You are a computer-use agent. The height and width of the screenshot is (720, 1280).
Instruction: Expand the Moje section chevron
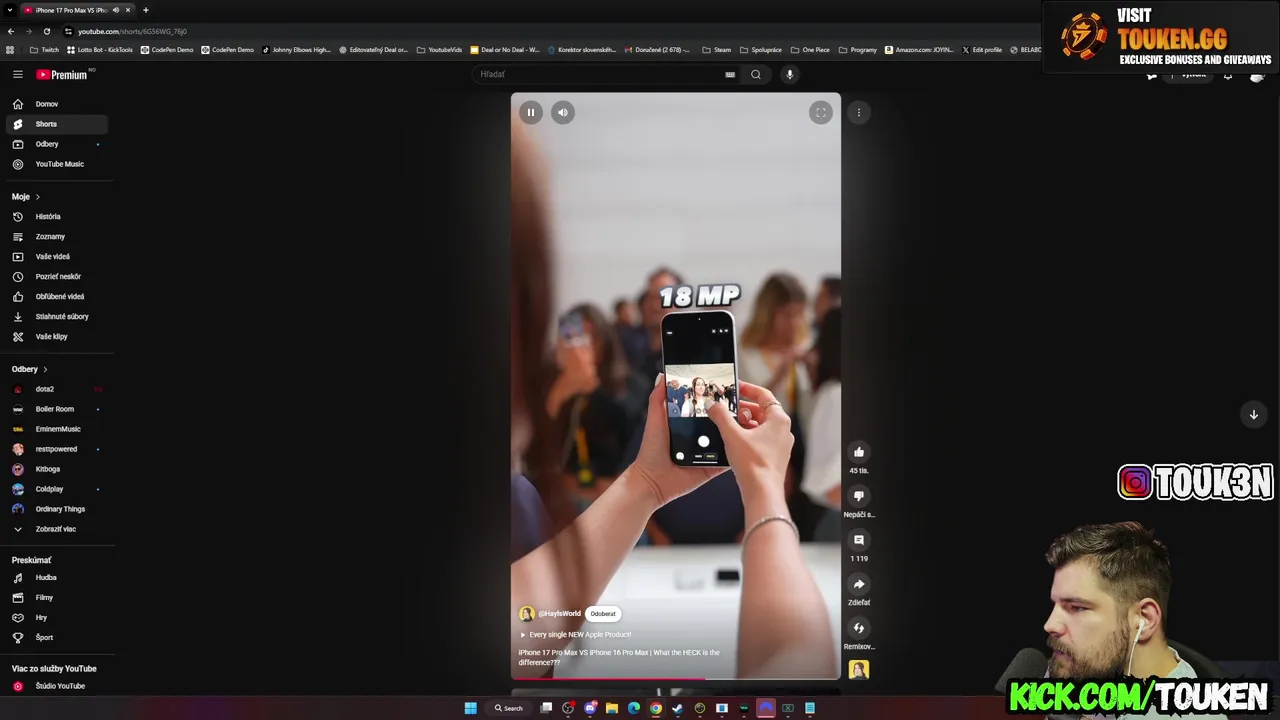(37, 197)
